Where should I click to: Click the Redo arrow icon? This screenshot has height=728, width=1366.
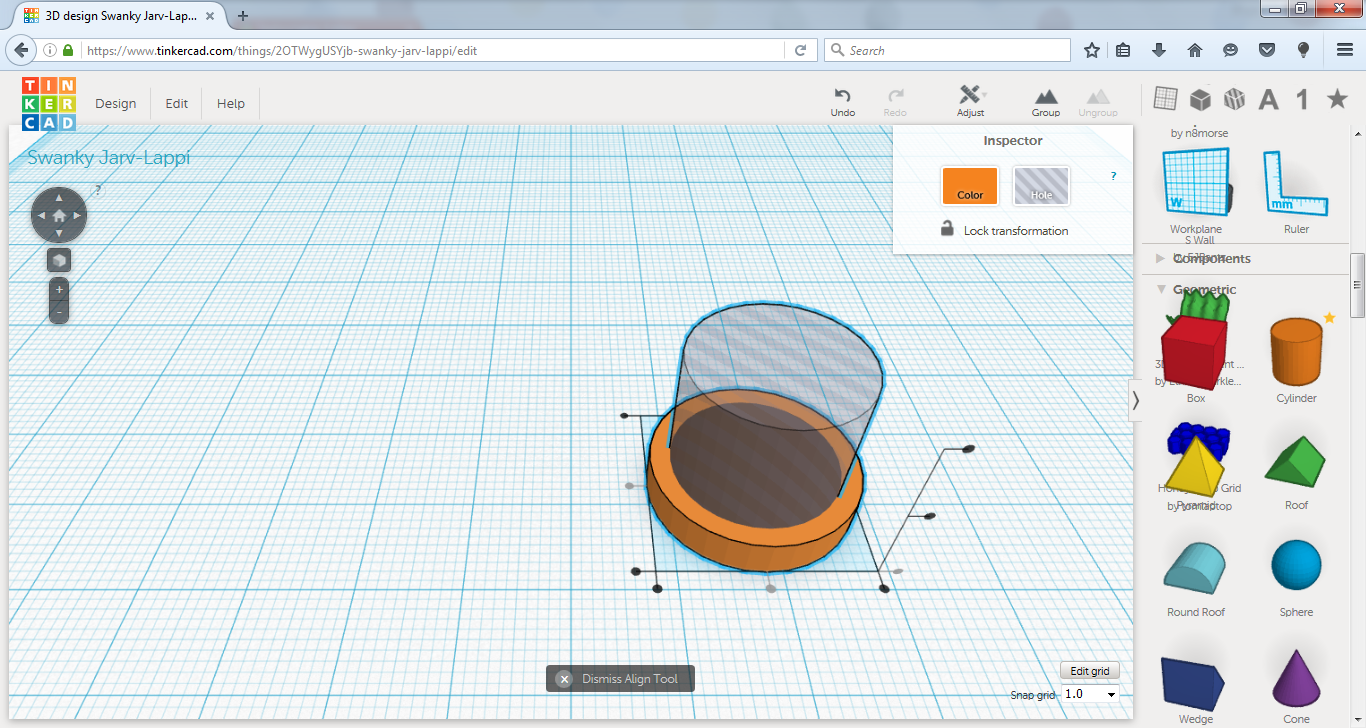(895, 95)
